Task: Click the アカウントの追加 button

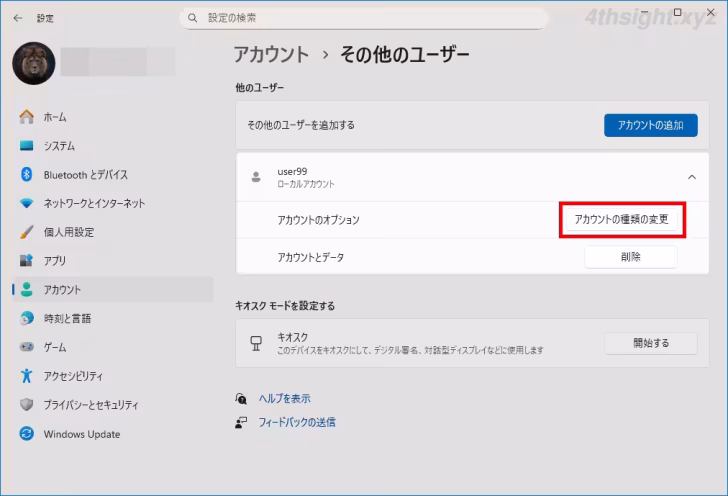Action: 650,125
